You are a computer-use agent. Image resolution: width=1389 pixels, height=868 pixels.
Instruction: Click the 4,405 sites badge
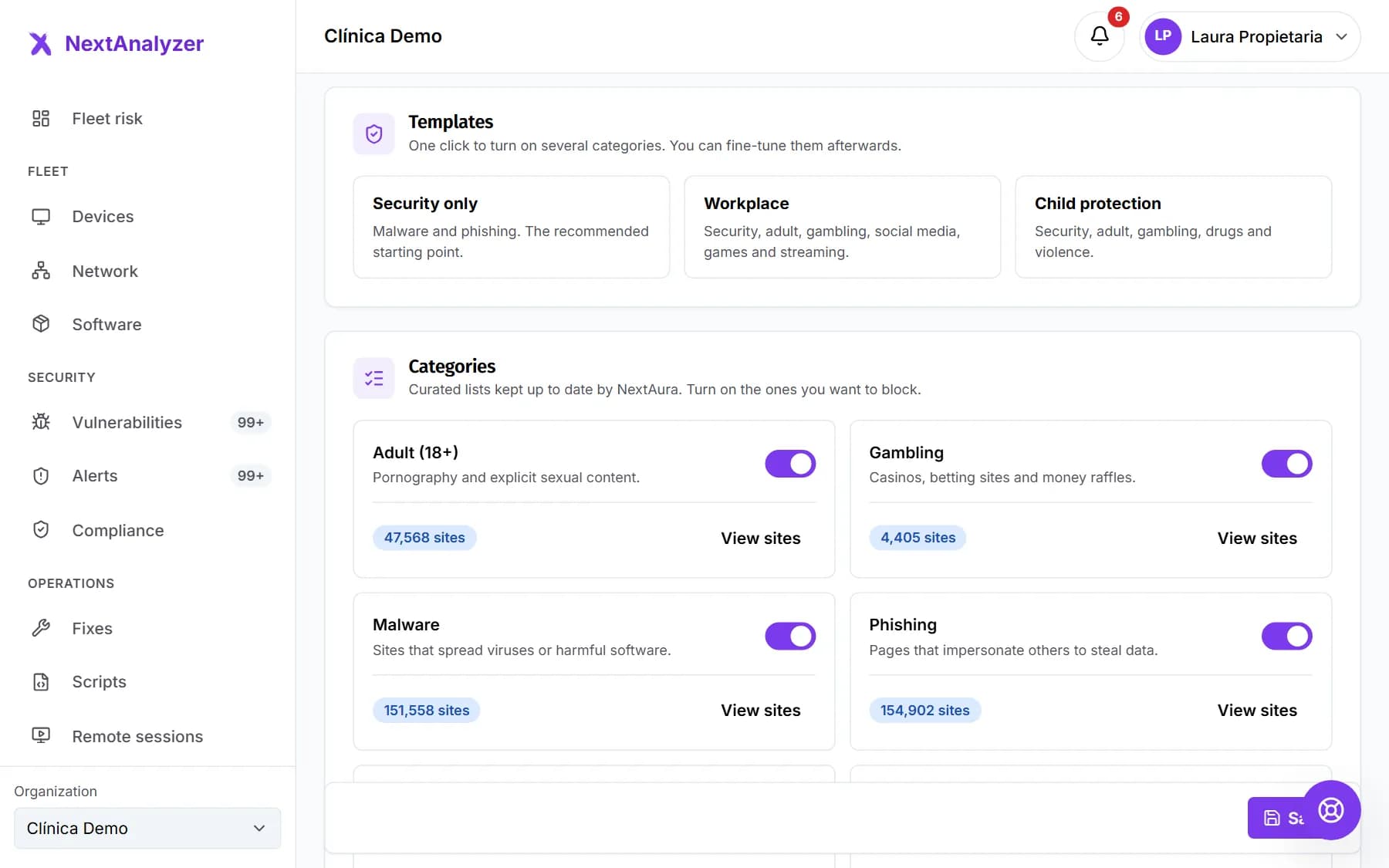[918, 538]
